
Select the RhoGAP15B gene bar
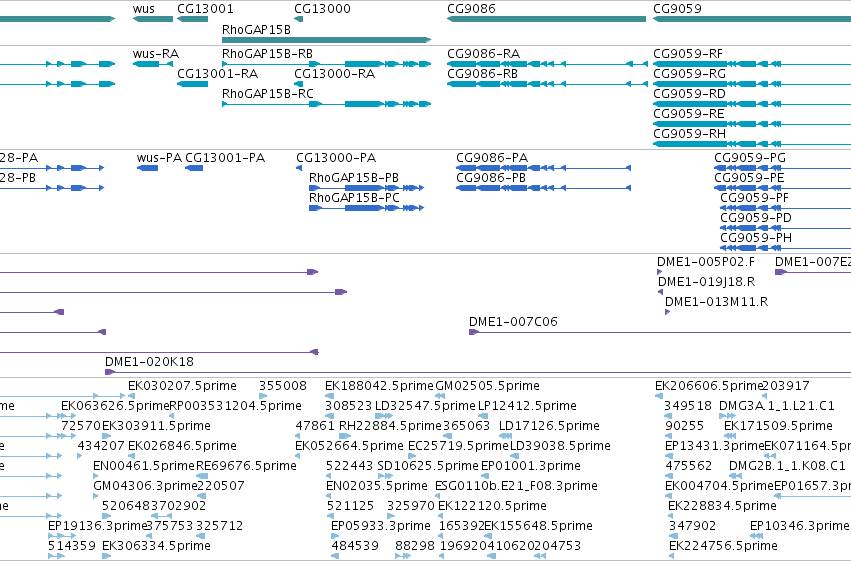[x=326, y=40]
